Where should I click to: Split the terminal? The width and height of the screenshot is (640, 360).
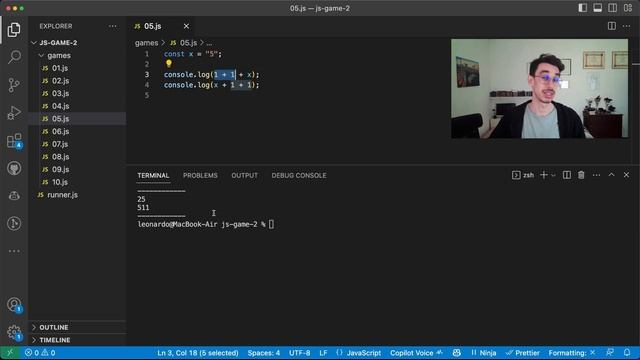[x=567, y=175]
